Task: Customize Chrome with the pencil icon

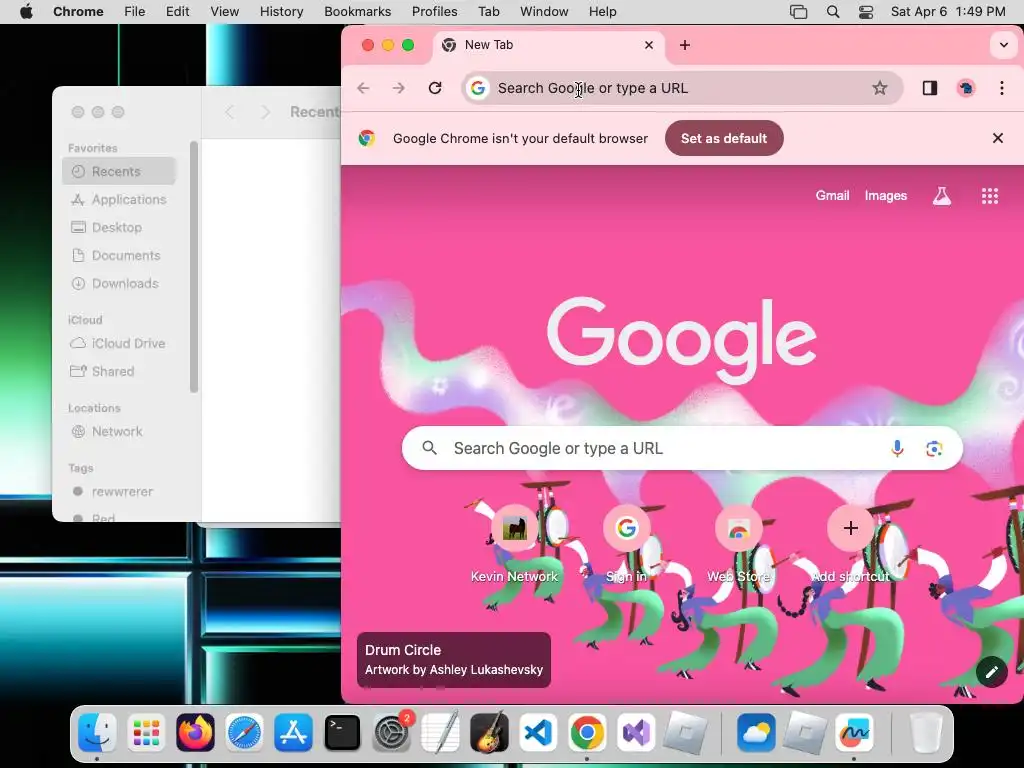Action: point(991,671)
